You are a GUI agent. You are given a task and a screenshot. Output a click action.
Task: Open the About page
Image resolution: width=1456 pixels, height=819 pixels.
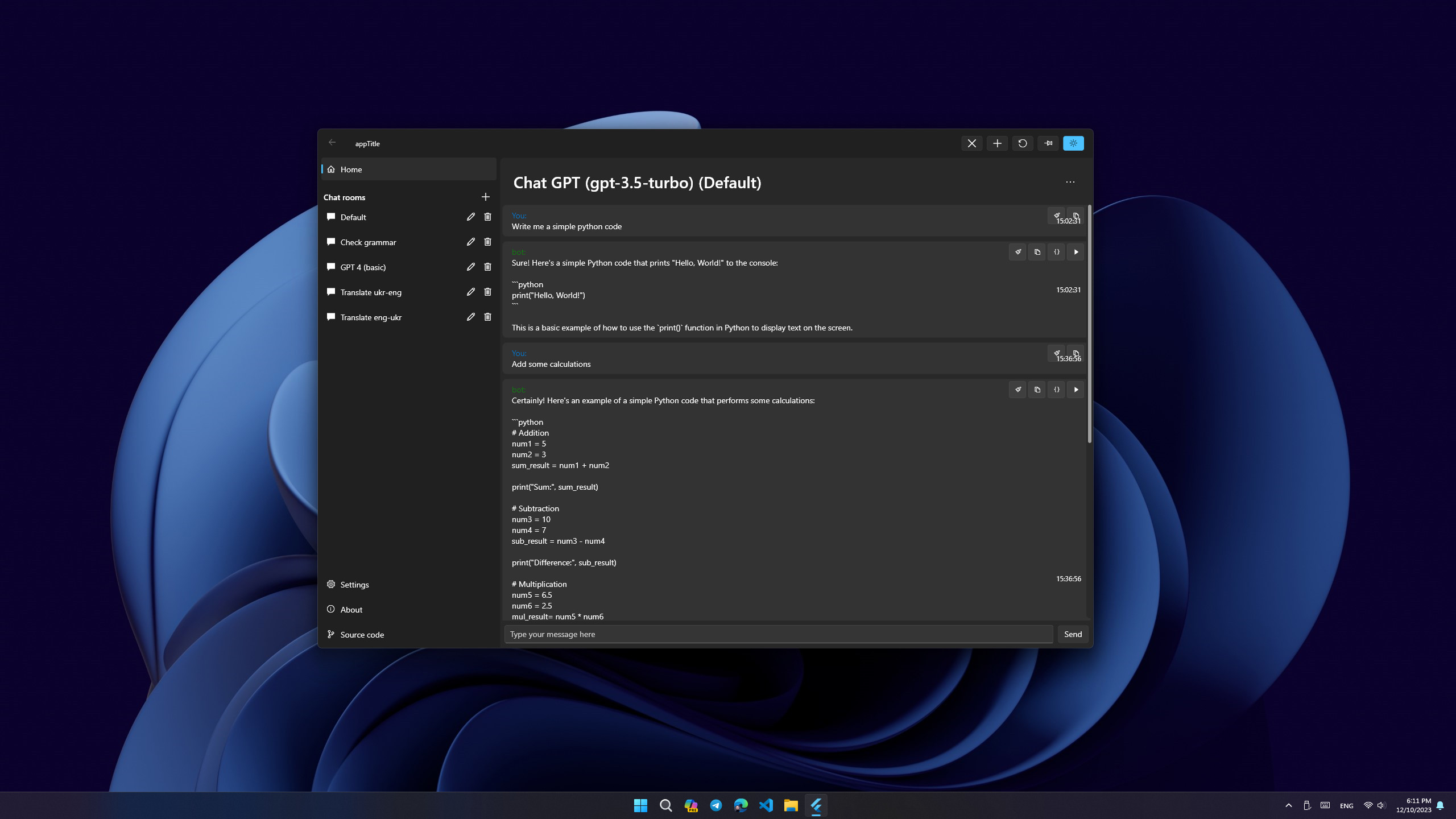408,610
